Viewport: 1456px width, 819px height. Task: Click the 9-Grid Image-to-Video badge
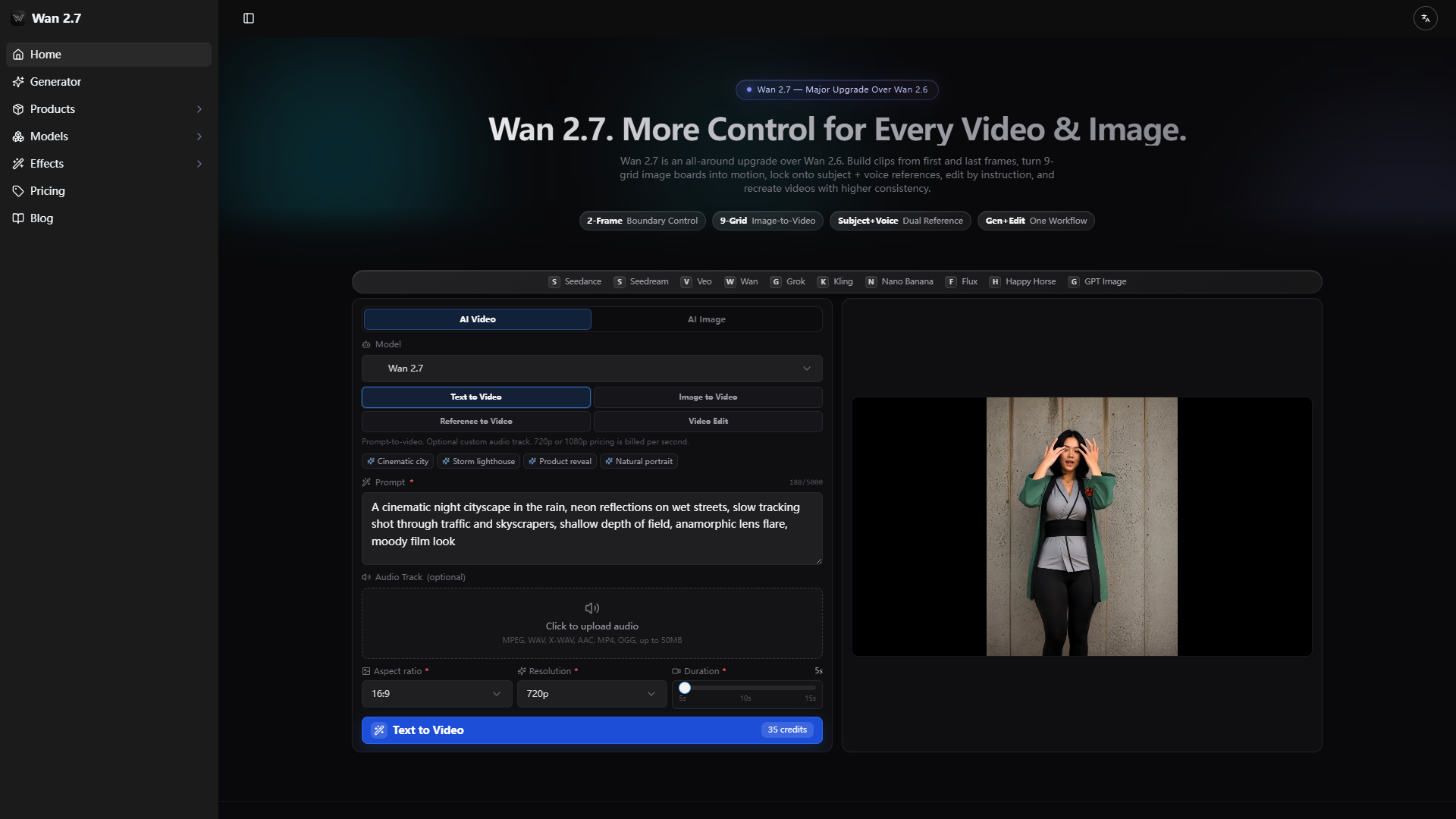click(x=767, y=221)
